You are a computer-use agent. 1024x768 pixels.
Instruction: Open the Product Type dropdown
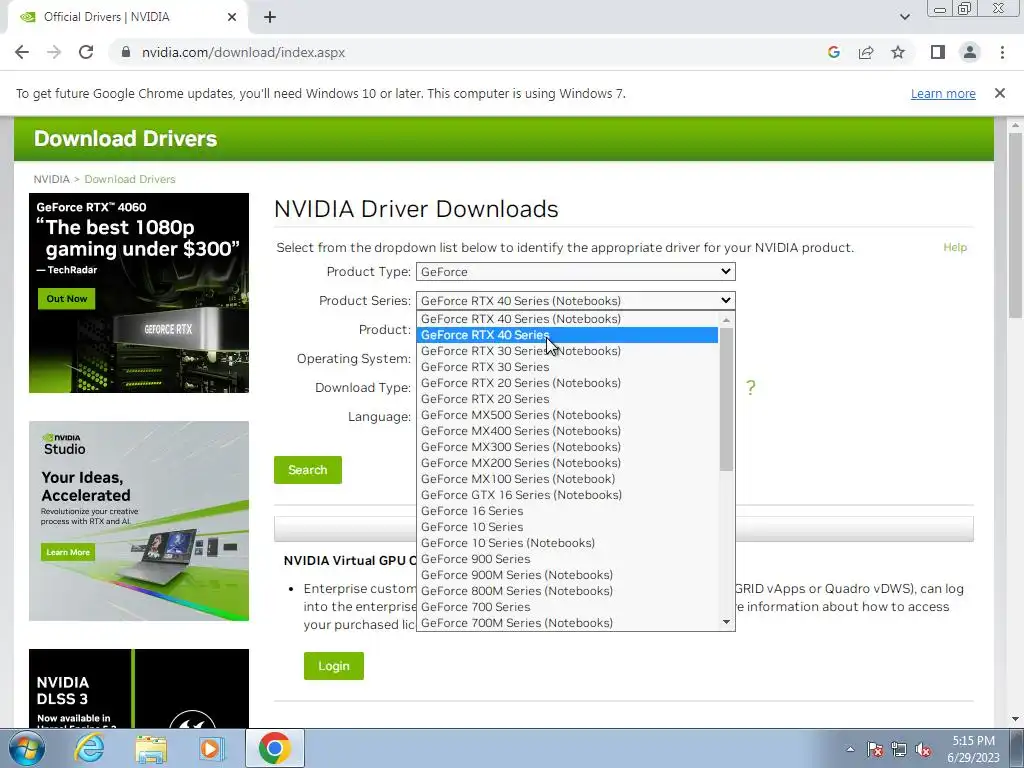pos(576,272)
